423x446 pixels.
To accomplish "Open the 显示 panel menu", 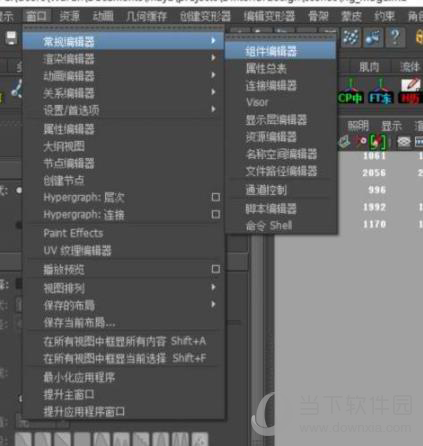I will pyautogui.click(x=391, y=126).
